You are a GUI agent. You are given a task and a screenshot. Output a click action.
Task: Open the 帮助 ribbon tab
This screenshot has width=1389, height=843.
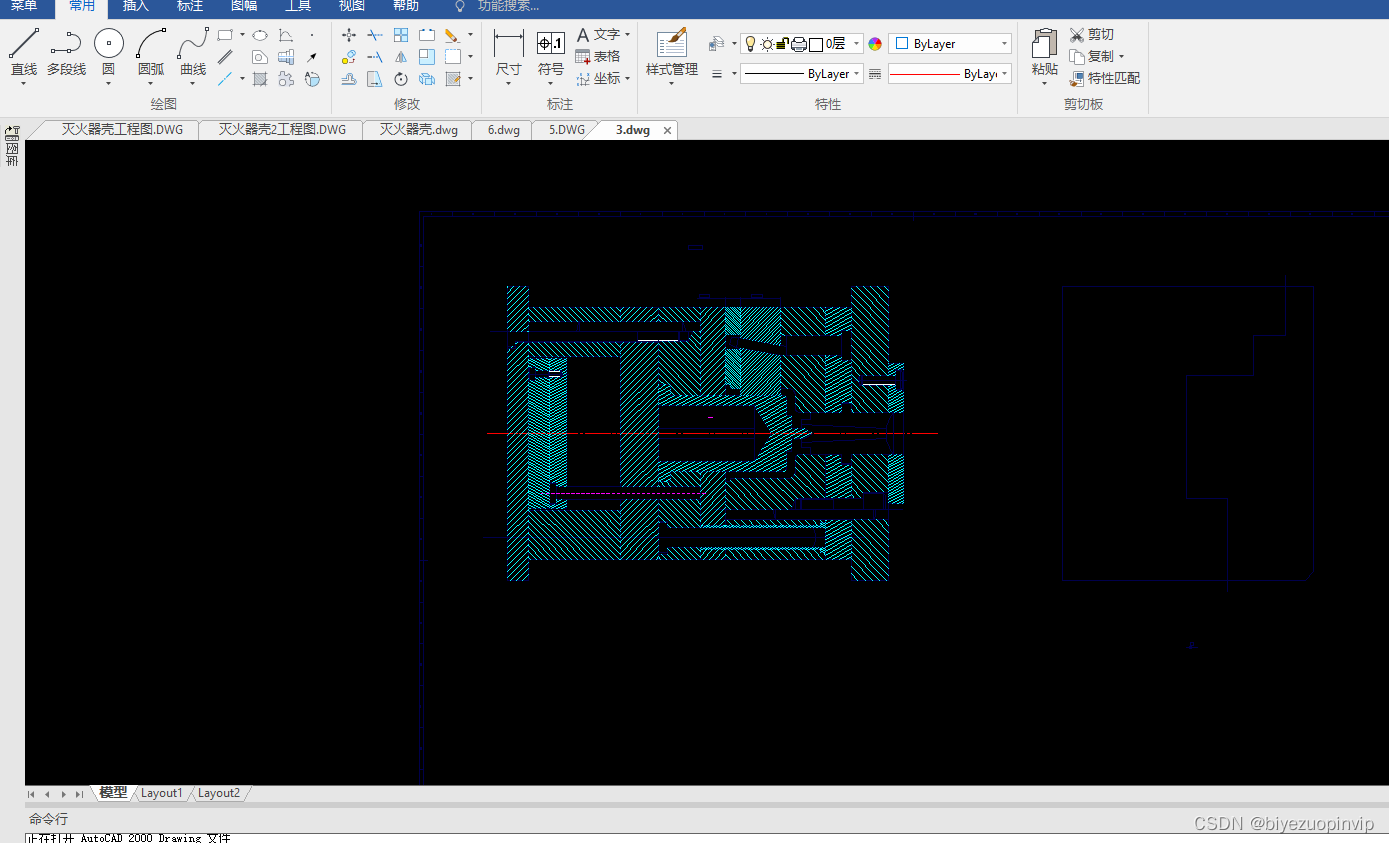click(406, 6)
